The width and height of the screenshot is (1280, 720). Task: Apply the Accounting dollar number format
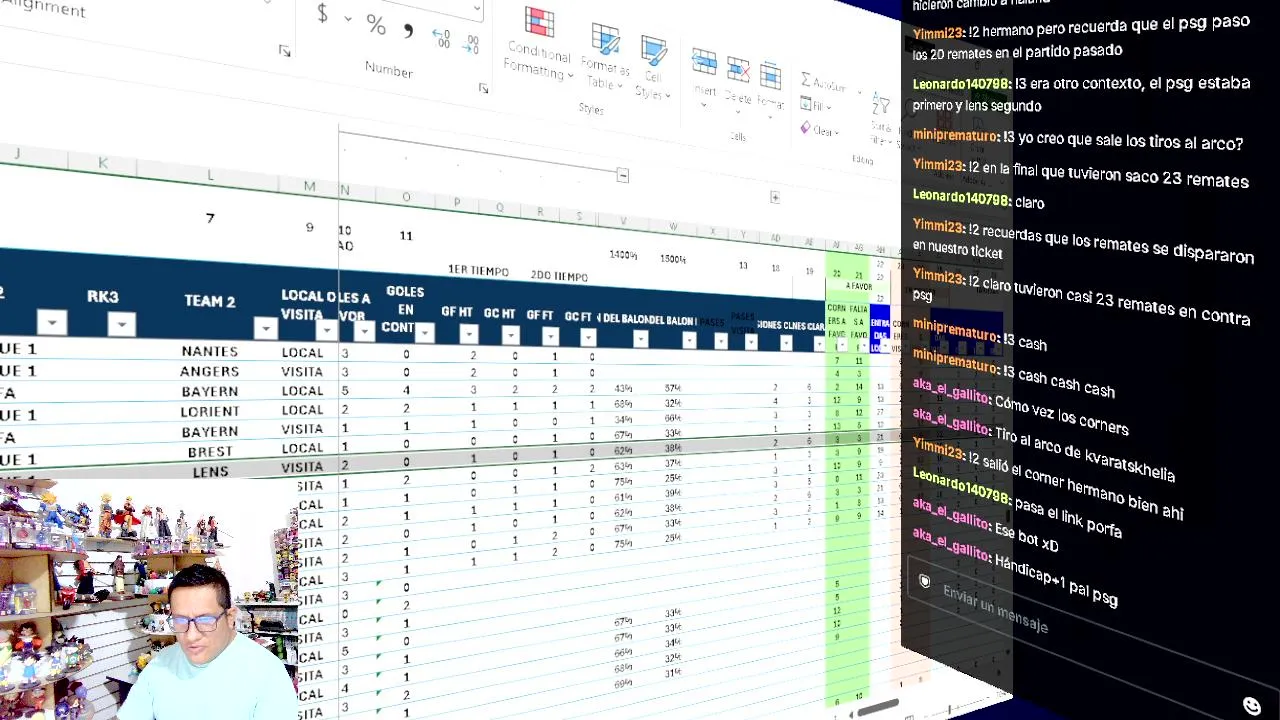[322, 14]
